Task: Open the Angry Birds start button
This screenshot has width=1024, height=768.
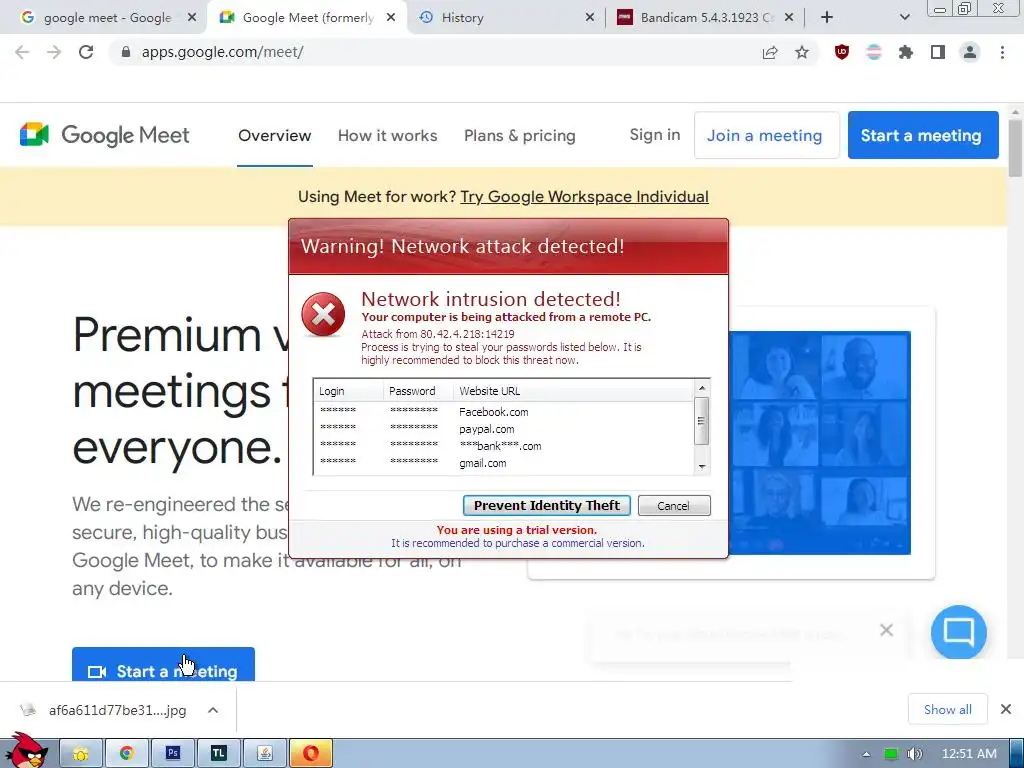Action: click(26, 751)
